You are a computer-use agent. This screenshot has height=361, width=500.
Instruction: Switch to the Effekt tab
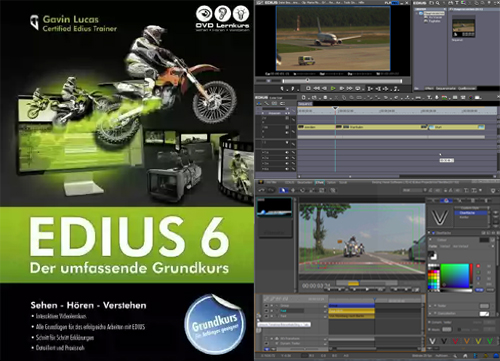pyautogui.click(x=429, y=88)
